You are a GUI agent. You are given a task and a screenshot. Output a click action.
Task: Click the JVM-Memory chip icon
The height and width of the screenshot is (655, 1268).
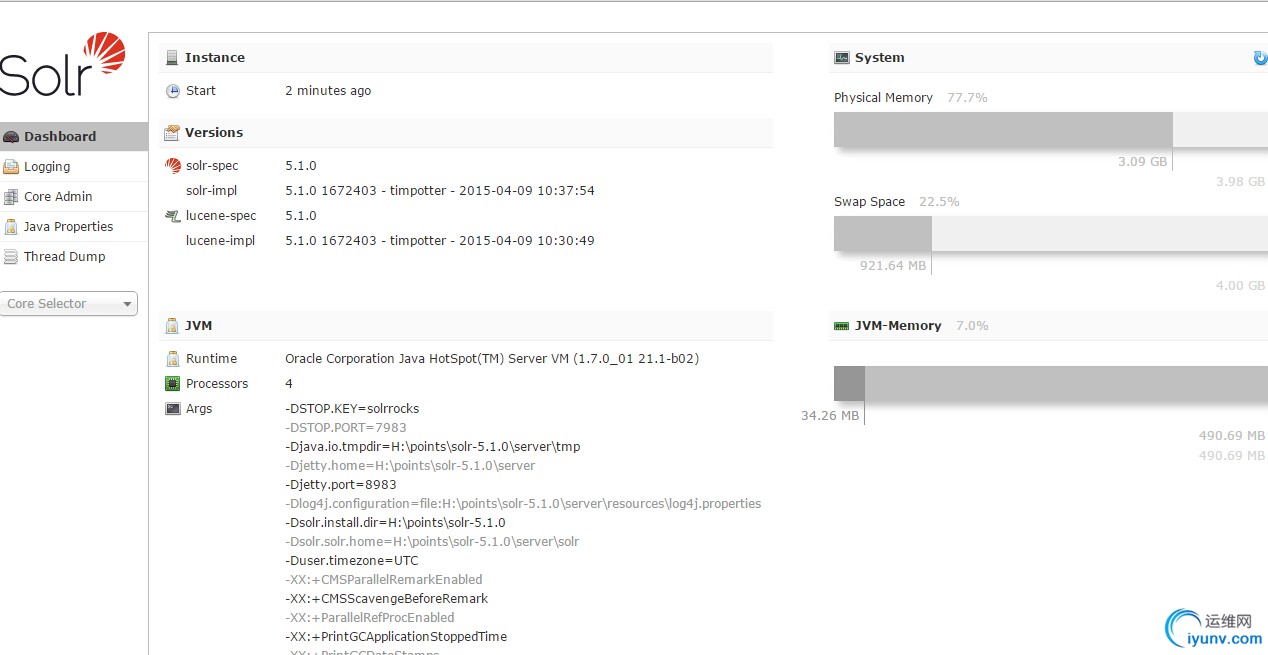[x=842, y=326]
